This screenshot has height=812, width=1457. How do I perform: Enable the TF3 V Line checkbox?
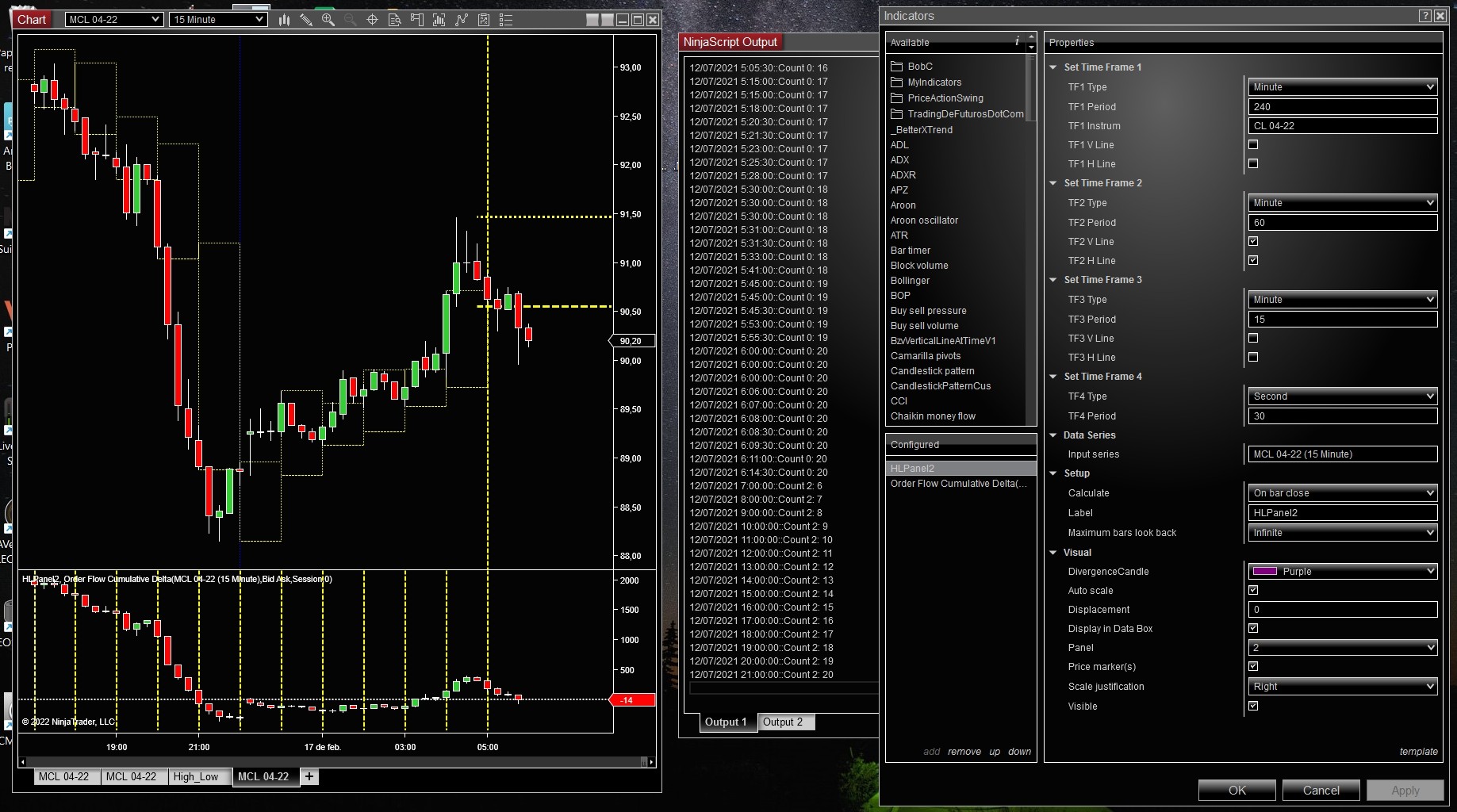point(1253,339)
